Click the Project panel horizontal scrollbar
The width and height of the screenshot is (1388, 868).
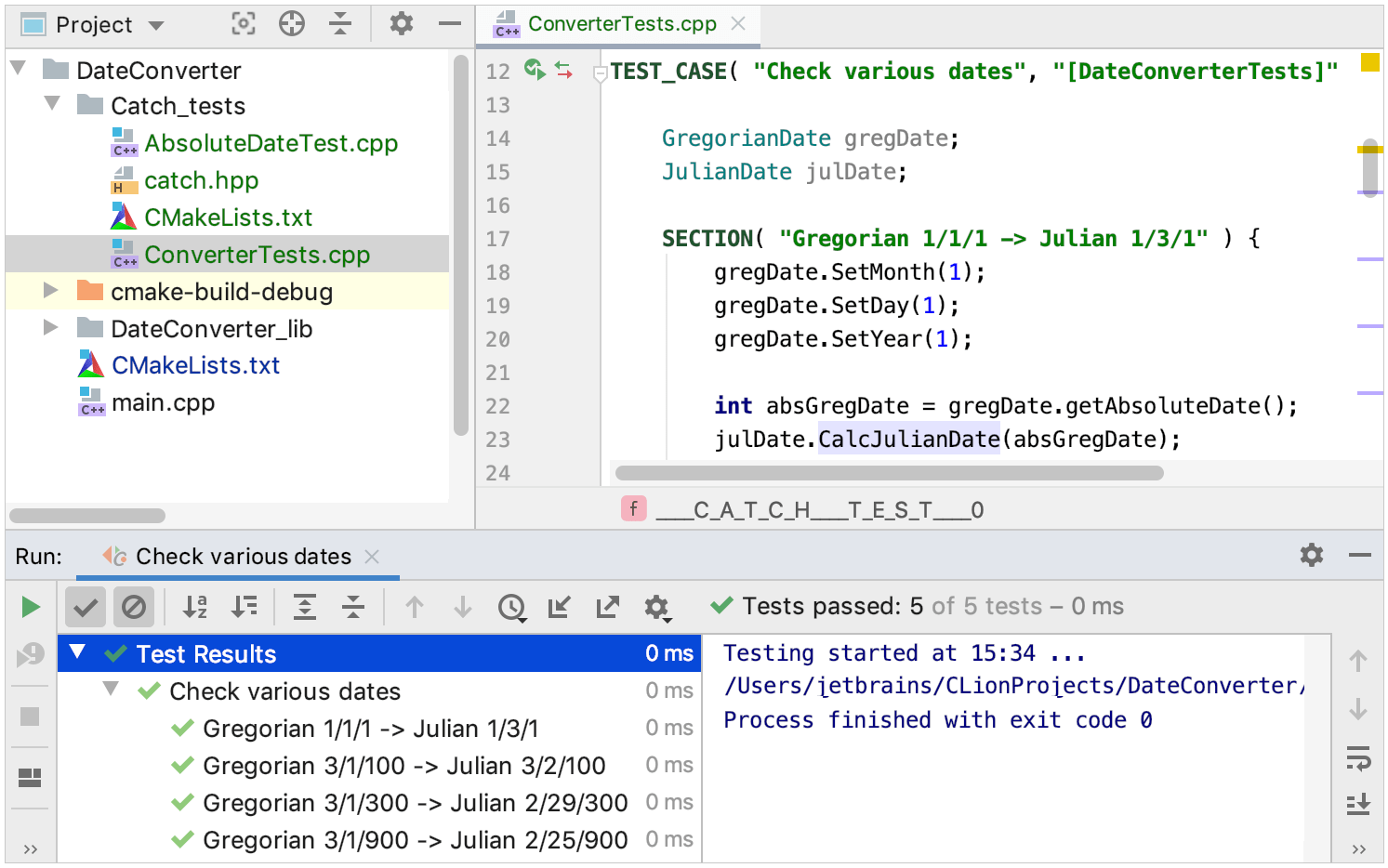pos(87,515)
